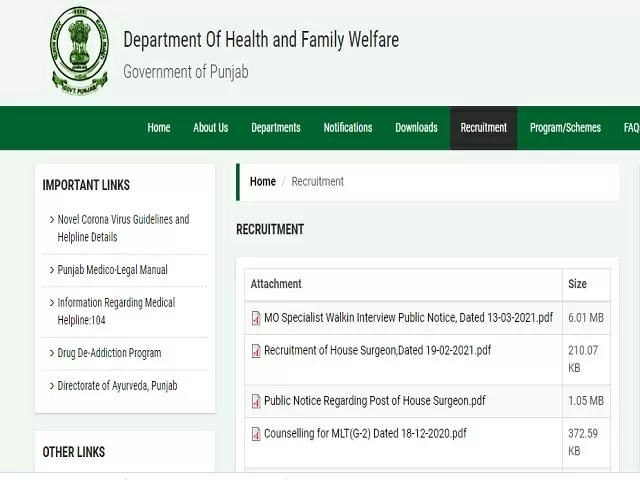This screenshot has height=480, width=640.
Task: Open Novel Corona Virus Guidelines link
Action: point(123,228)
